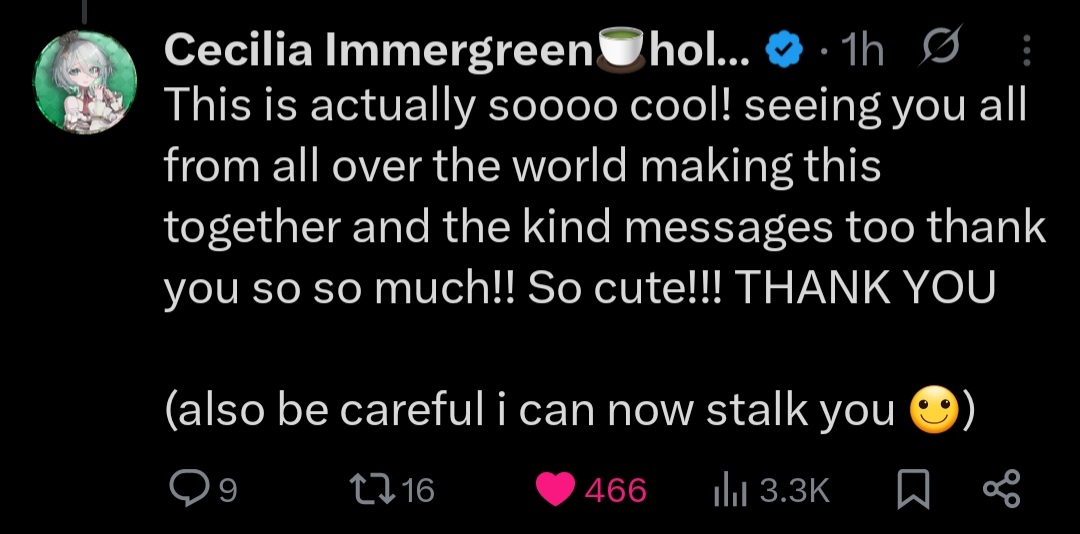Click the repost count 16

[417, 491]
